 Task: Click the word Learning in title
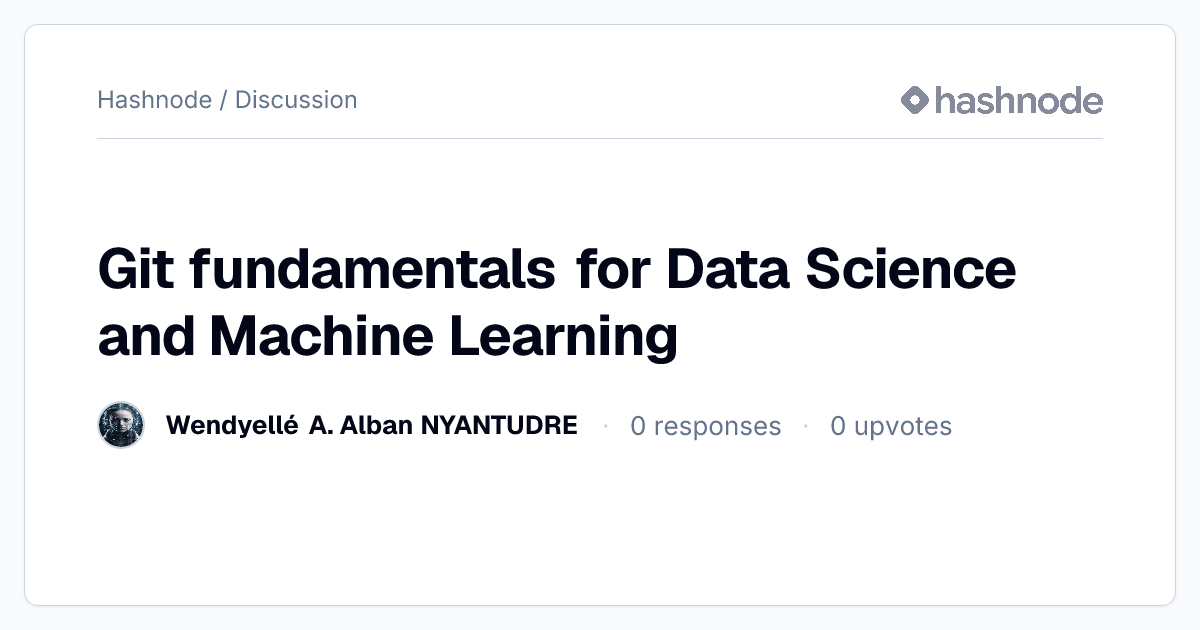563,337
